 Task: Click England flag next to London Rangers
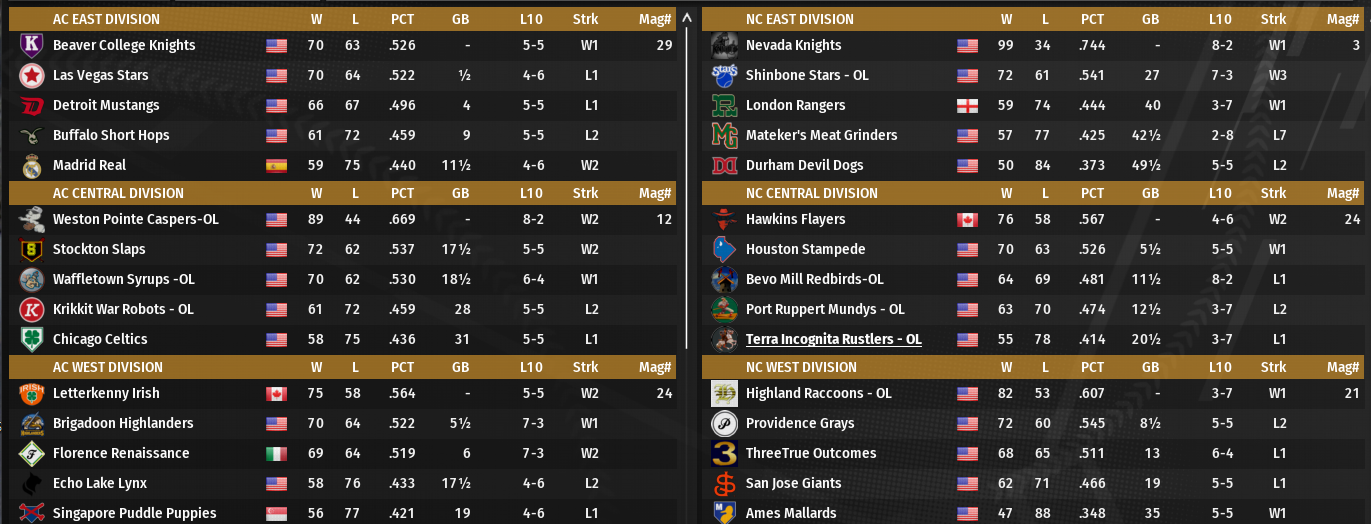pos(967,106)
